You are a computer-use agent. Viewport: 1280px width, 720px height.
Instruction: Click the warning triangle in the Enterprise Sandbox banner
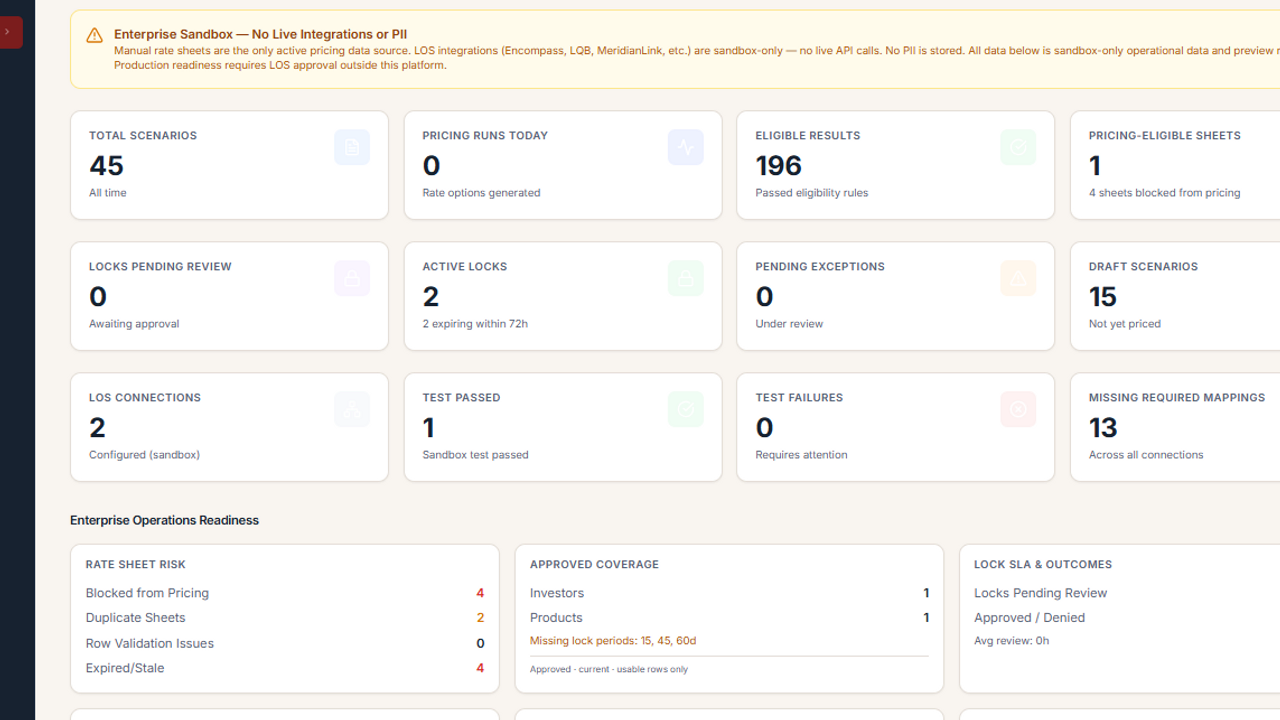[x=94, y=35]
